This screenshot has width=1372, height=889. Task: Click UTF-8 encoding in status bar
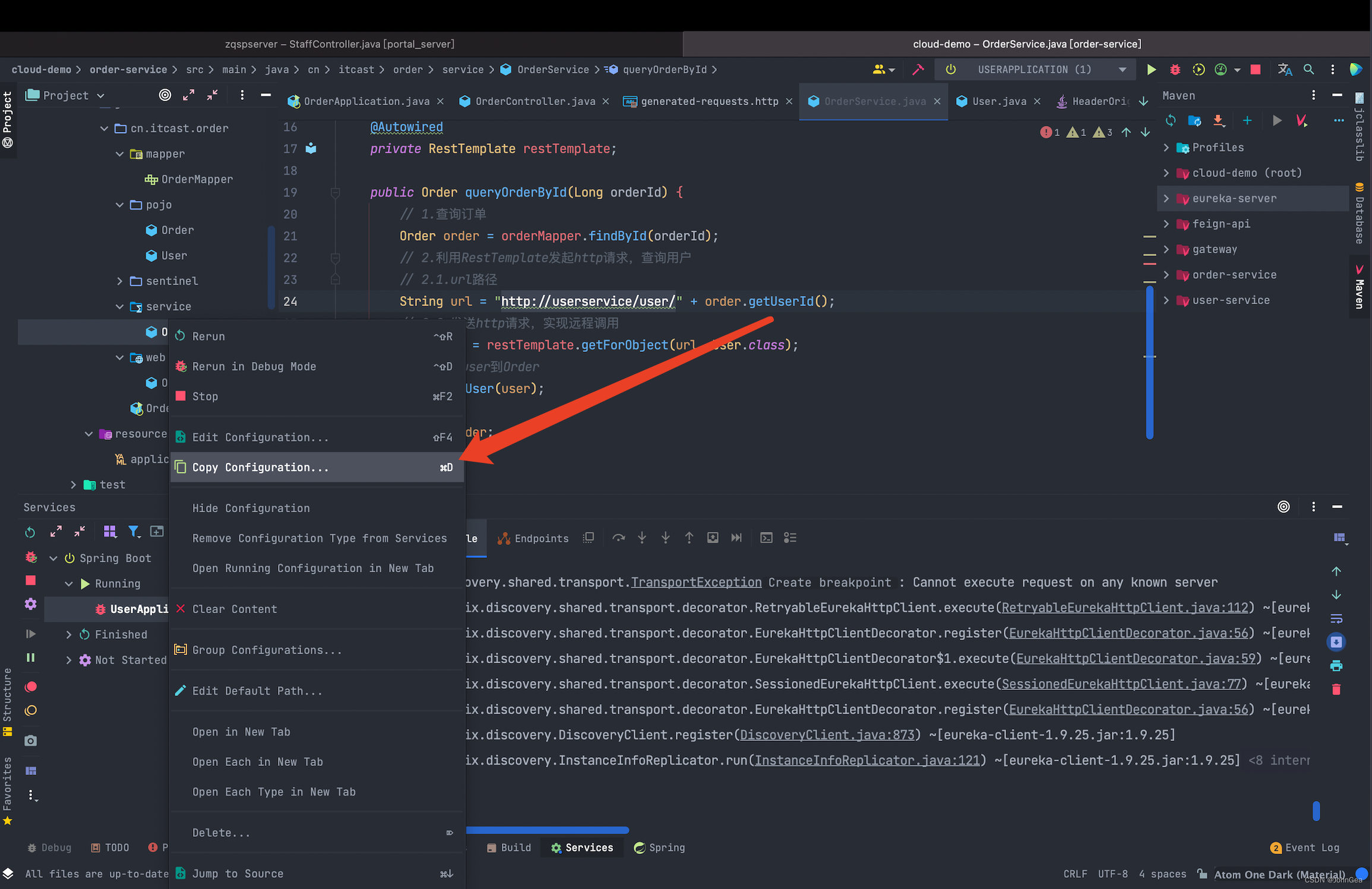[x=1112, y=874]
